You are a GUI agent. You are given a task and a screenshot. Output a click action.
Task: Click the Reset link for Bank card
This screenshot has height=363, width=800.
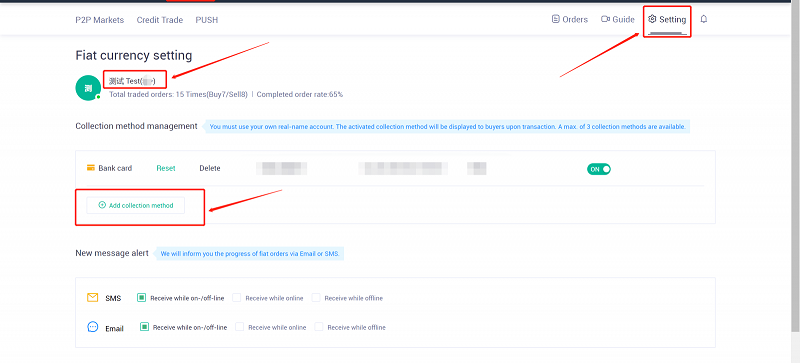[x=166, y=168]
